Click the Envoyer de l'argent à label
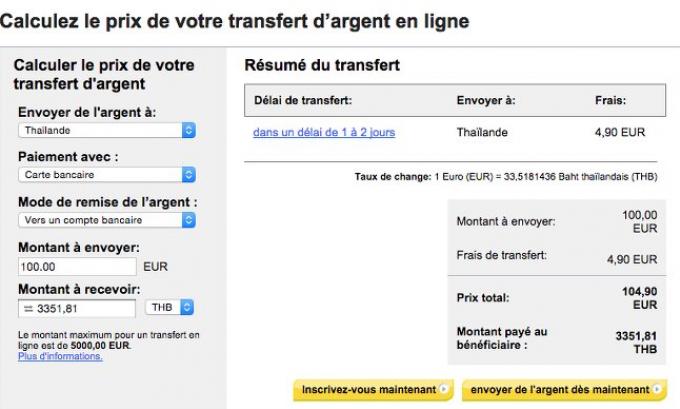This screenshot has height=409, width=680. click(87, 112)
